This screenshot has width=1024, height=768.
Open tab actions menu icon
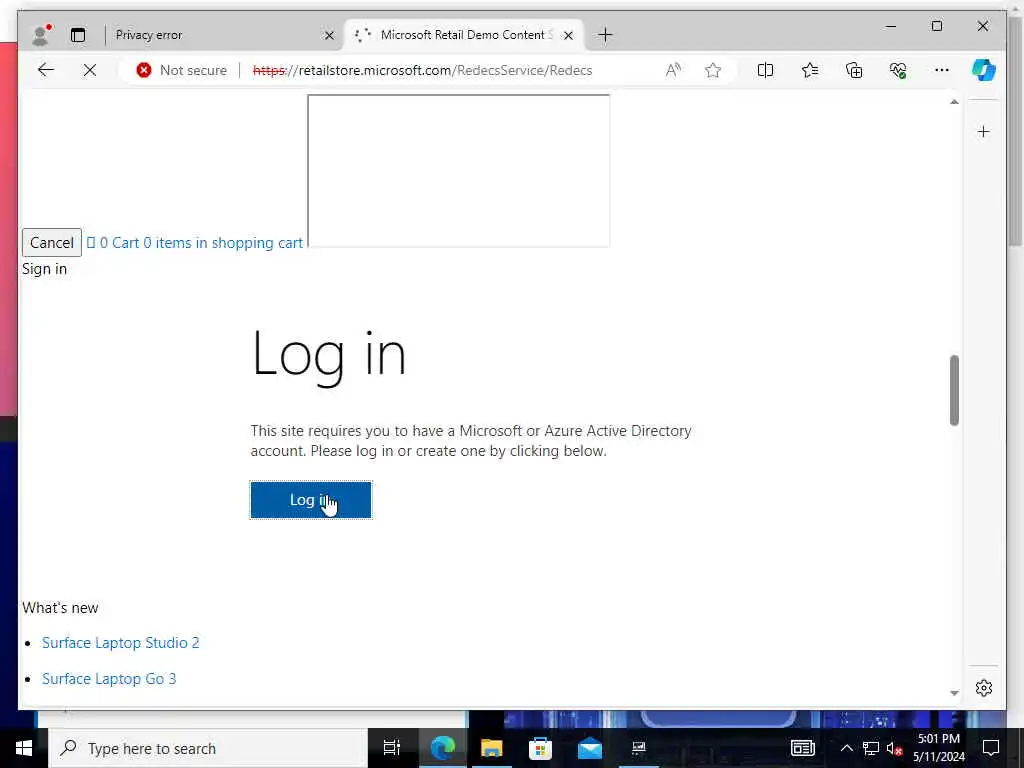tap(78, 35)
